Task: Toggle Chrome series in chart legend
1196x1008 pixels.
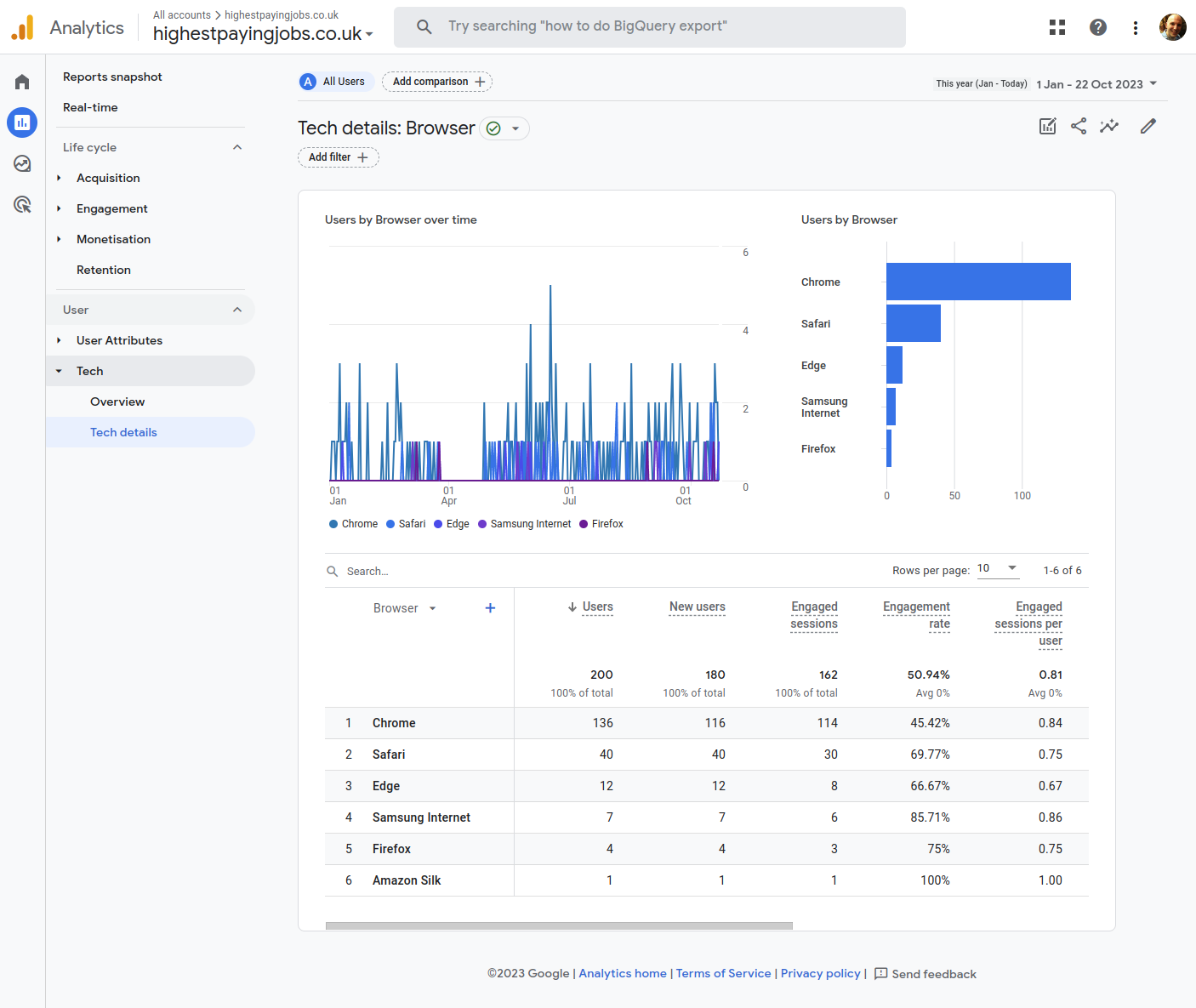Action: [x=353, y=524]
